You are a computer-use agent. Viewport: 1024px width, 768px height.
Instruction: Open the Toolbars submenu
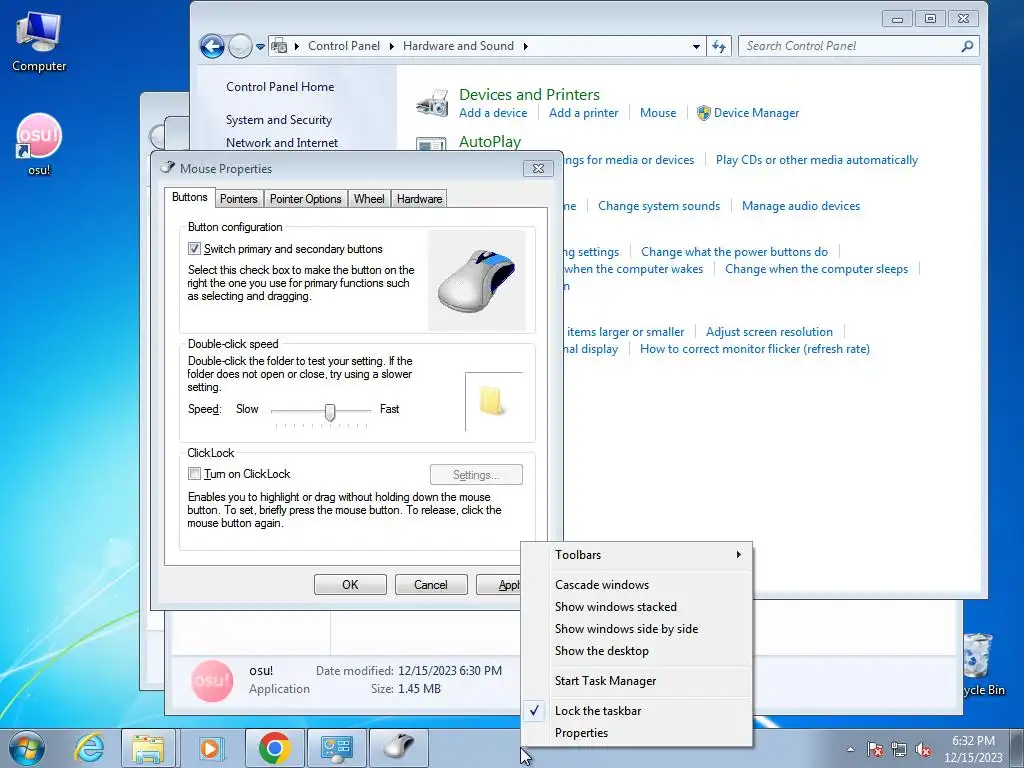(637, 554)
